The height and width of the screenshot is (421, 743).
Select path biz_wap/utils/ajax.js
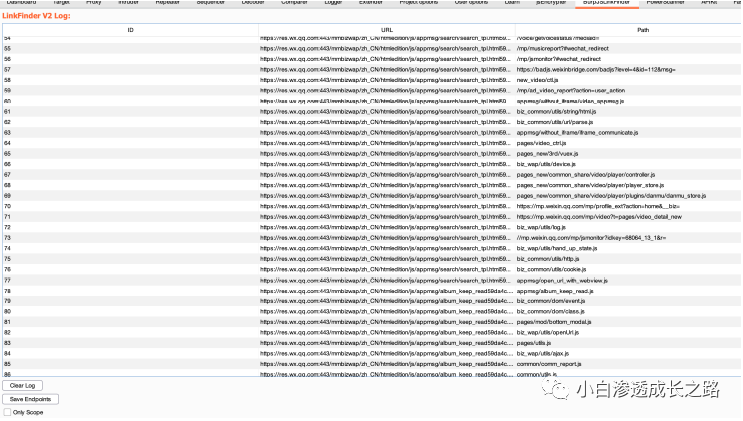(x=543, y=353)
